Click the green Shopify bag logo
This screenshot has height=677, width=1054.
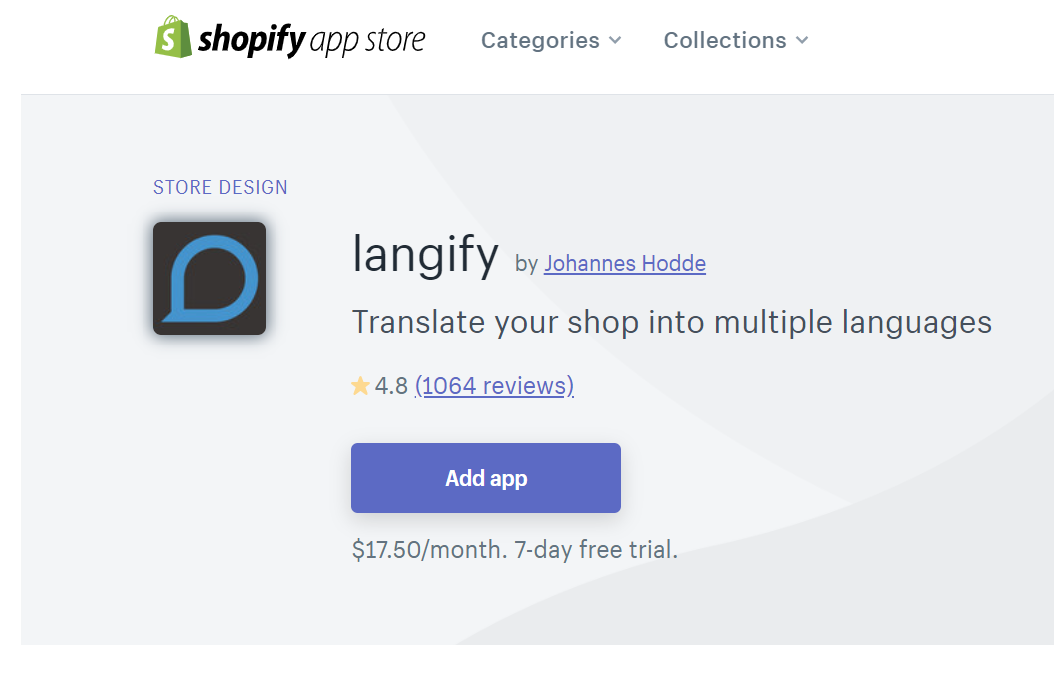click(173, 37)
